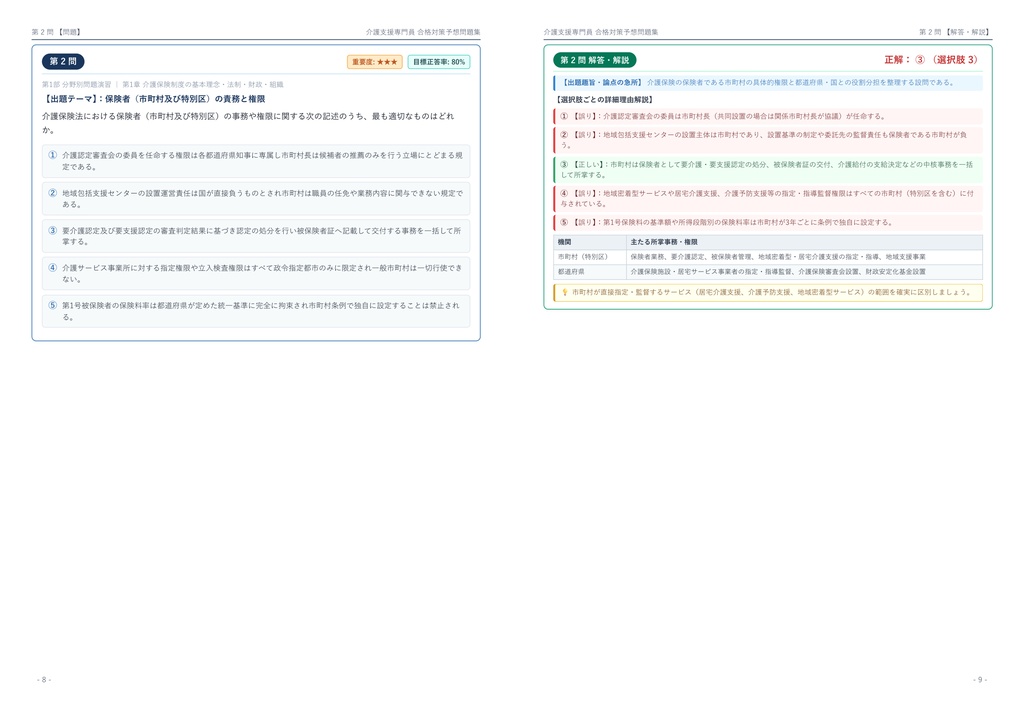
Task: Click the yellow tip text about 市町村が直接指定・監督するサービス
Action: 773,292
